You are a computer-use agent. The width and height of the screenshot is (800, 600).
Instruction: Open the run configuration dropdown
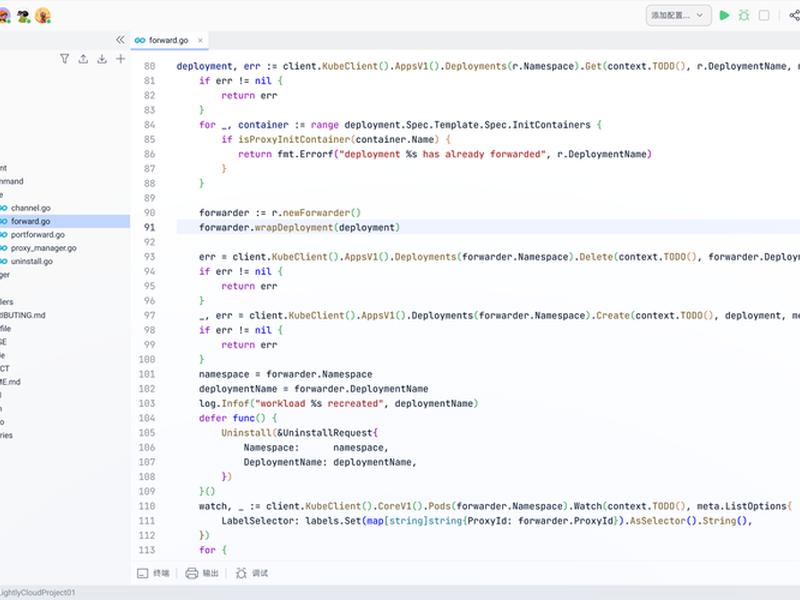click(x=678, y=15)
